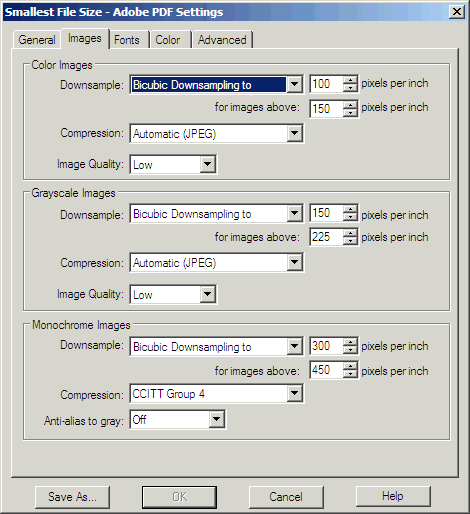Decrease Monochrome downsample 300 value
This screenshot has width=470, height=514.
350,350
